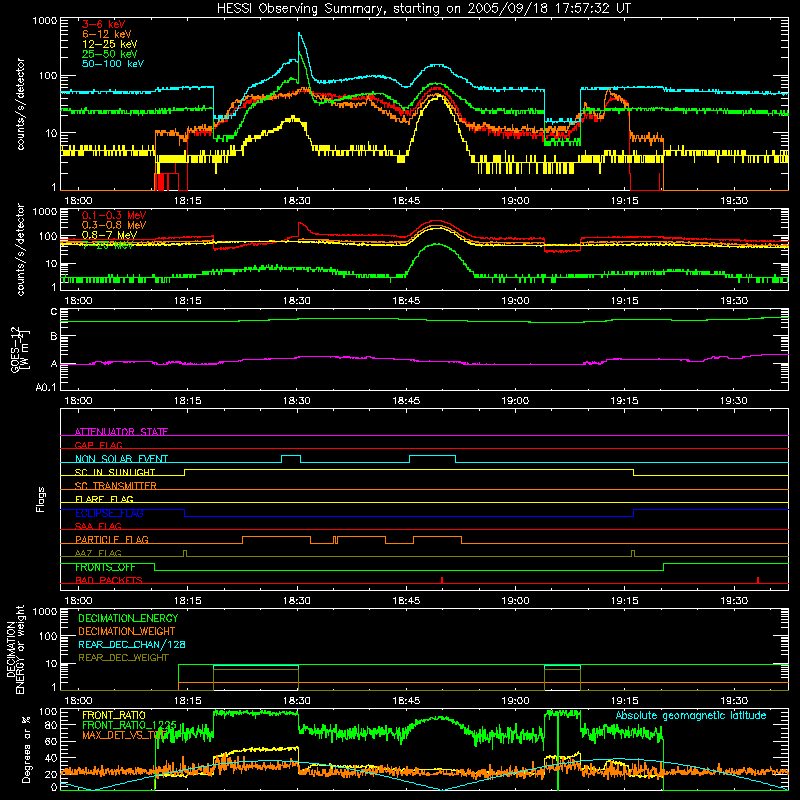Click the 1000 tick on the top keV panel

pos(45,21)
